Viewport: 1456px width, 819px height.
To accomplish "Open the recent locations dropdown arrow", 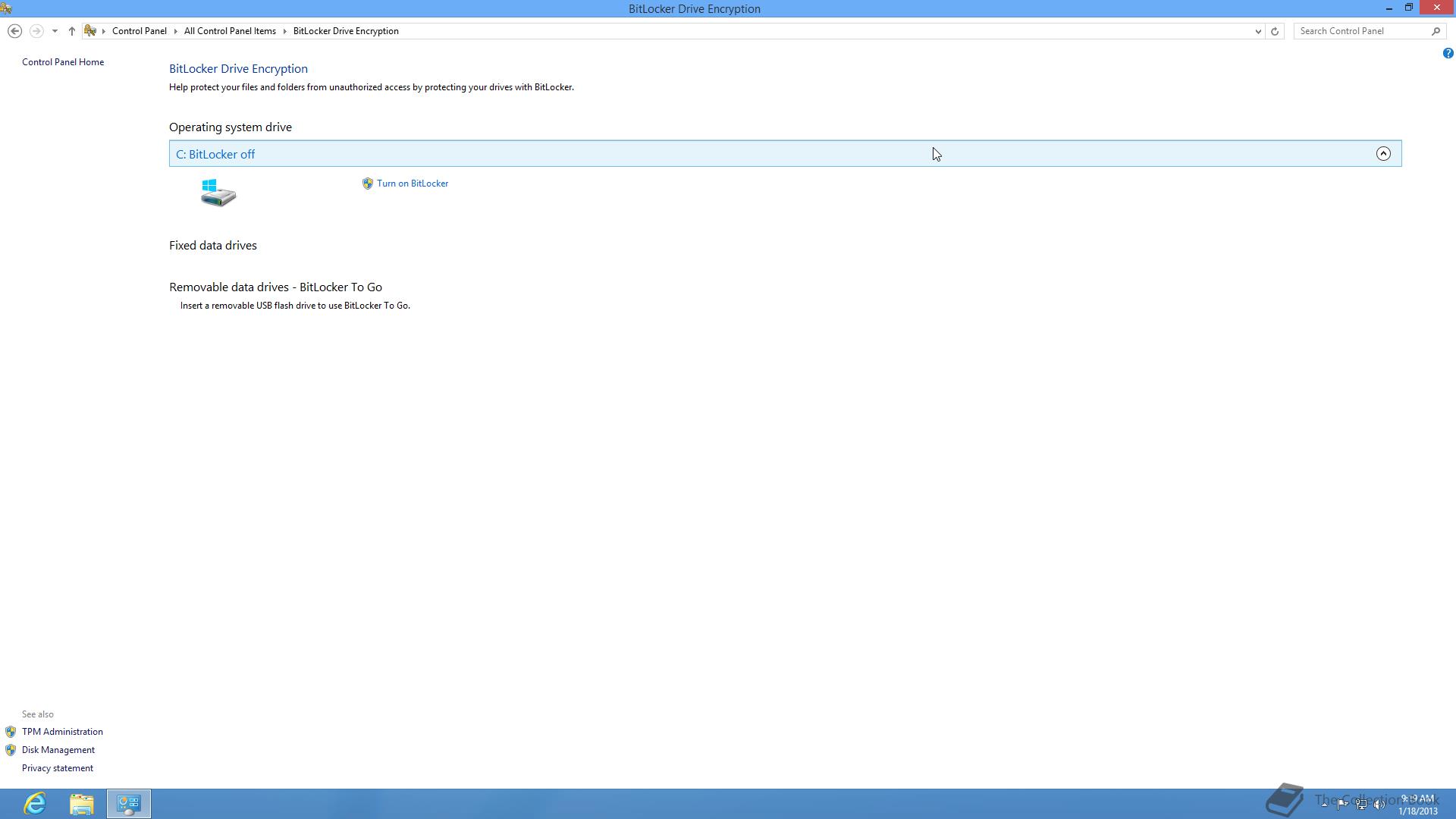I will pyautogui.click(x=55, y=31).
